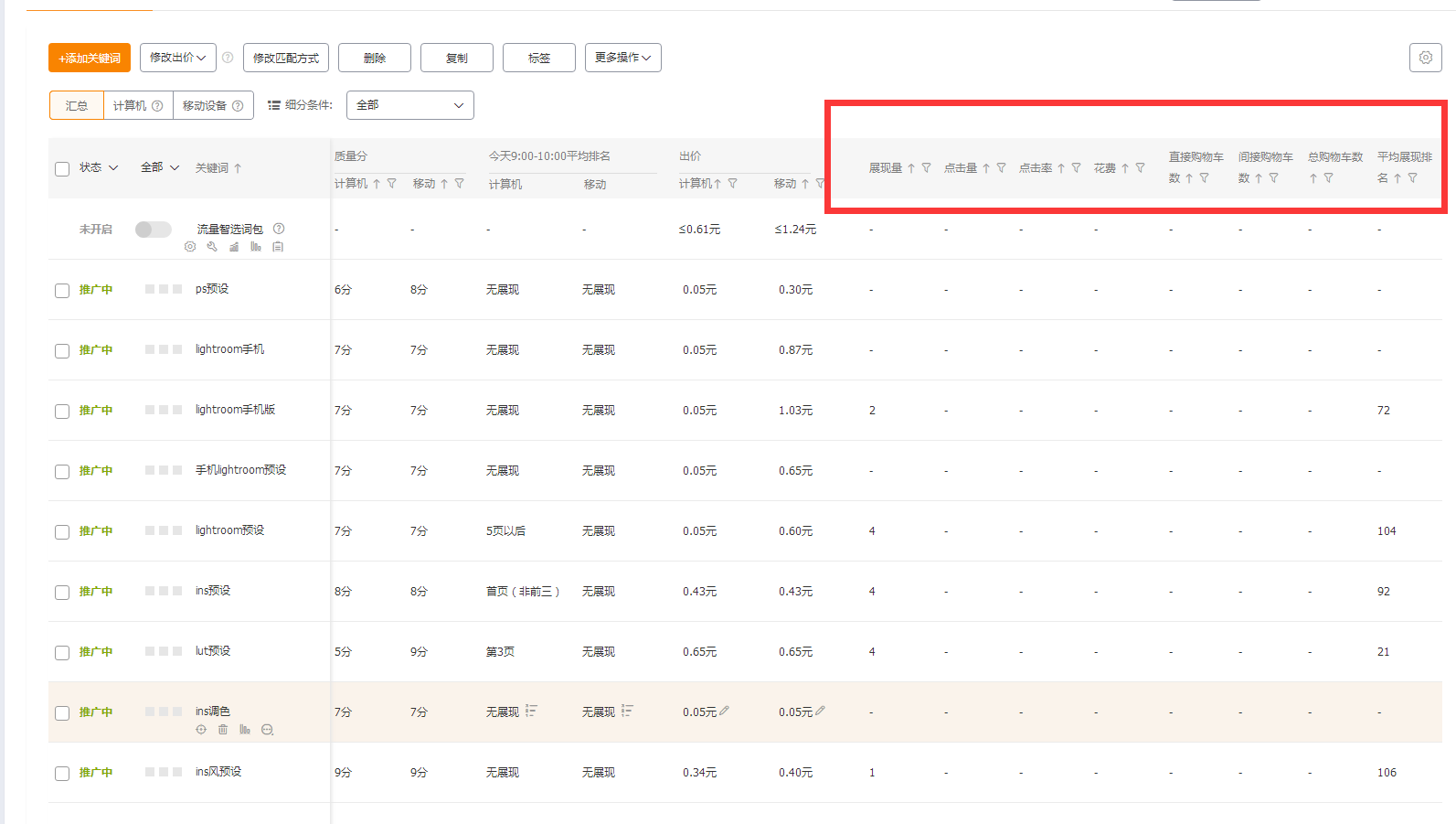This screenshot has height=824, width=1456.
Task: Click help icon next to 修改出价
Action: [x=228, y=58]
